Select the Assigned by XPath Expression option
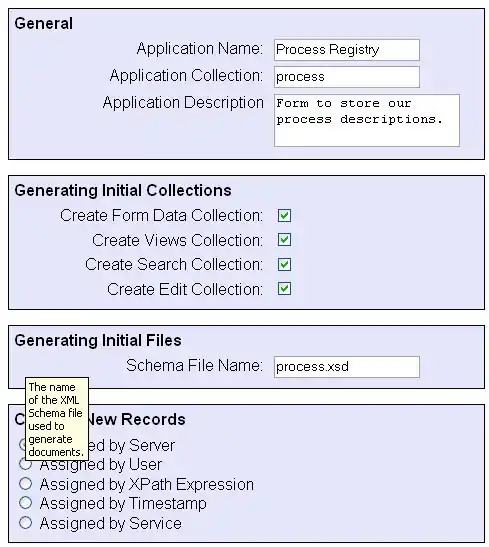This screenshot has width=489, height=547. click(25, 484)
